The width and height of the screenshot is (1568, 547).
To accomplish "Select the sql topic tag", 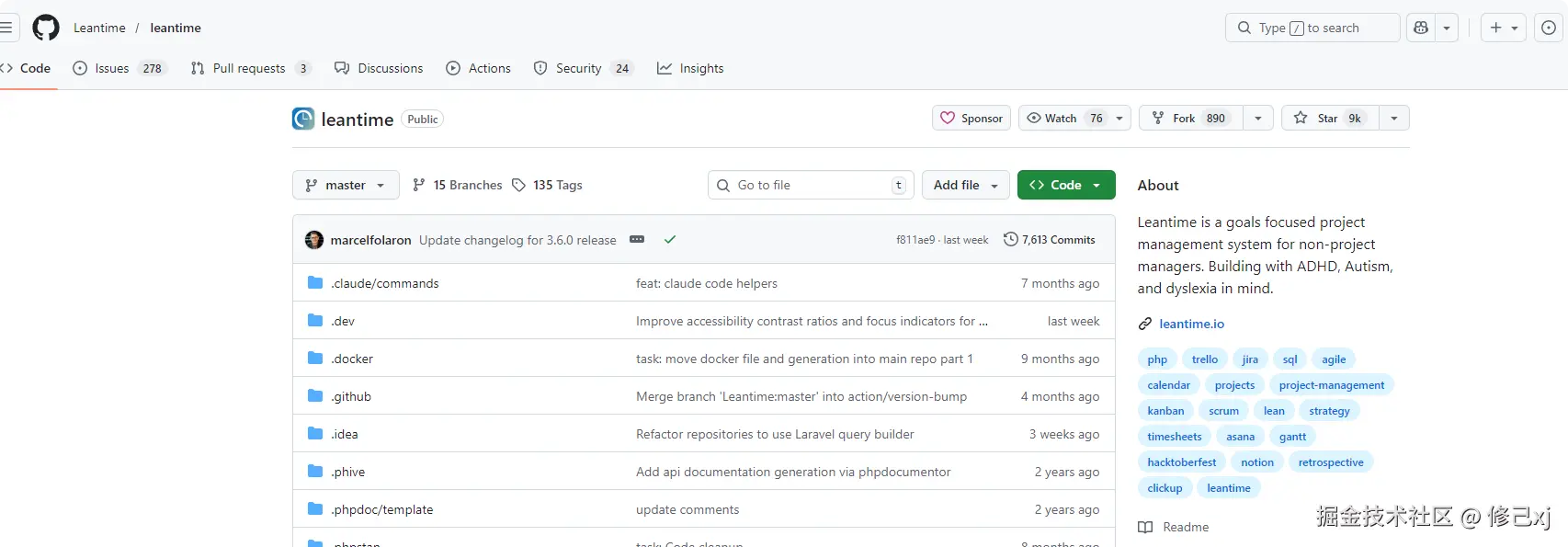I will [x=1290, y=359].
